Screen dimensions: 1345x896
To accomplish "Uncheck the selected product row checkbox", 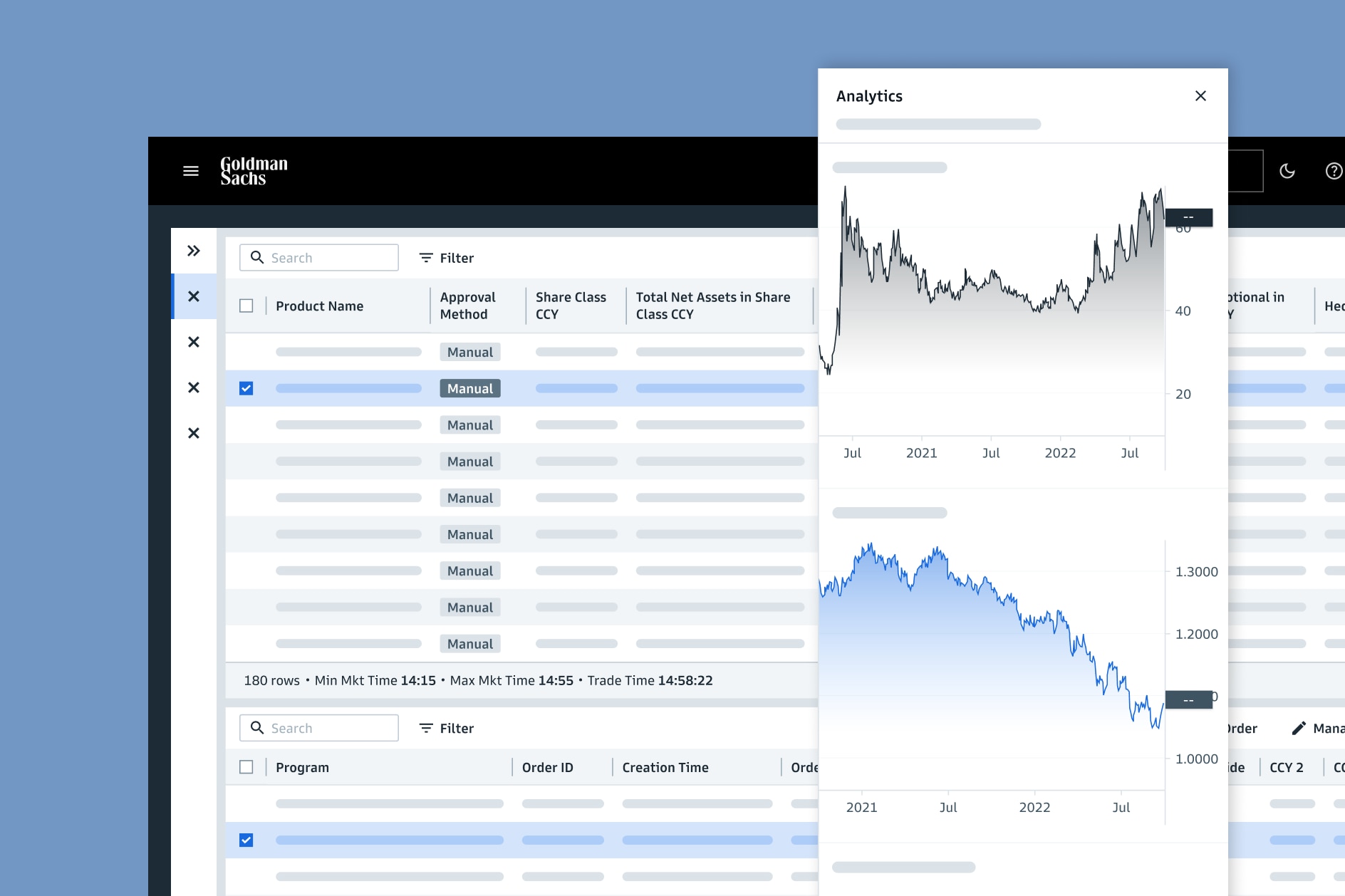I will (246, 389).
